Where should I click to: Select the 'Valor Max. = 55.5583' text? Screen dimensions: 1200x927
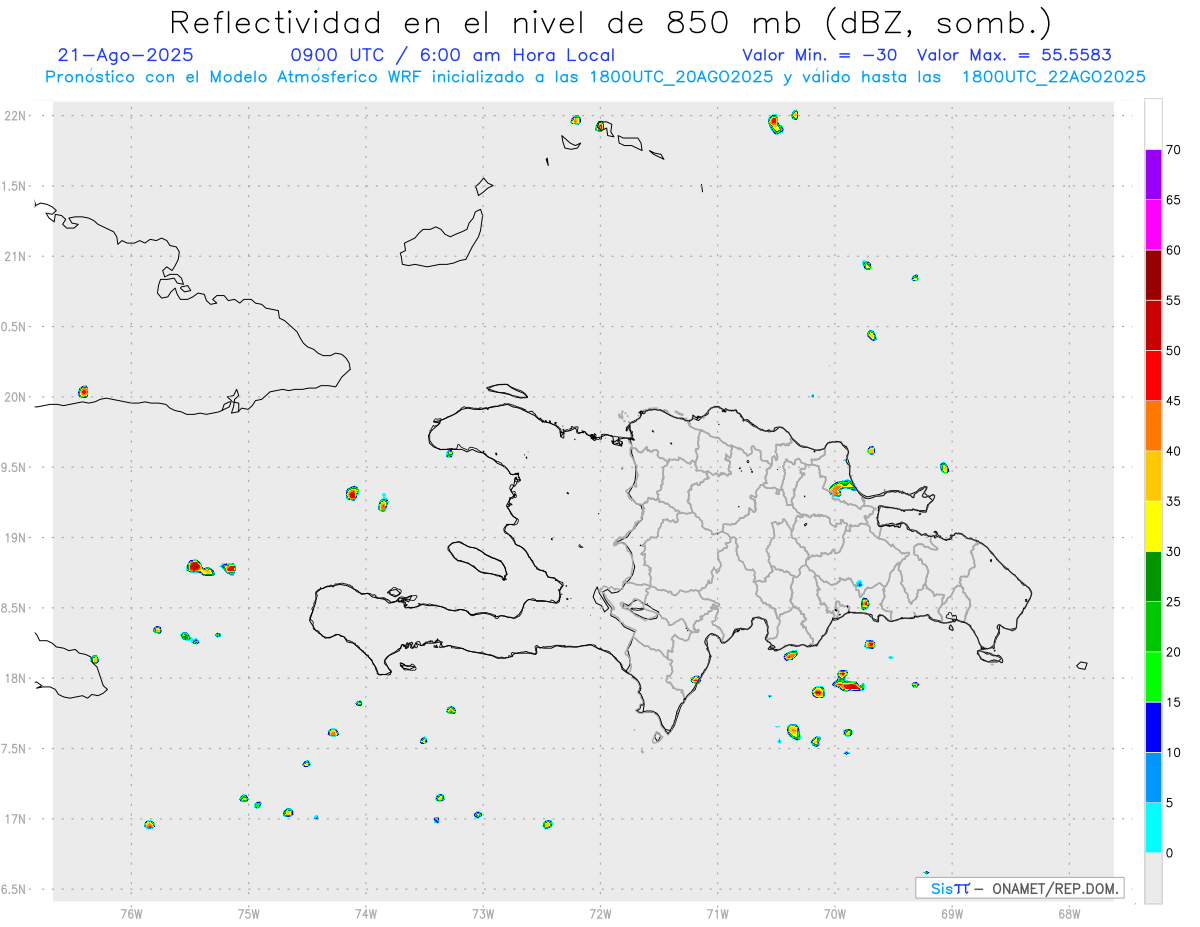[1014, 55]
